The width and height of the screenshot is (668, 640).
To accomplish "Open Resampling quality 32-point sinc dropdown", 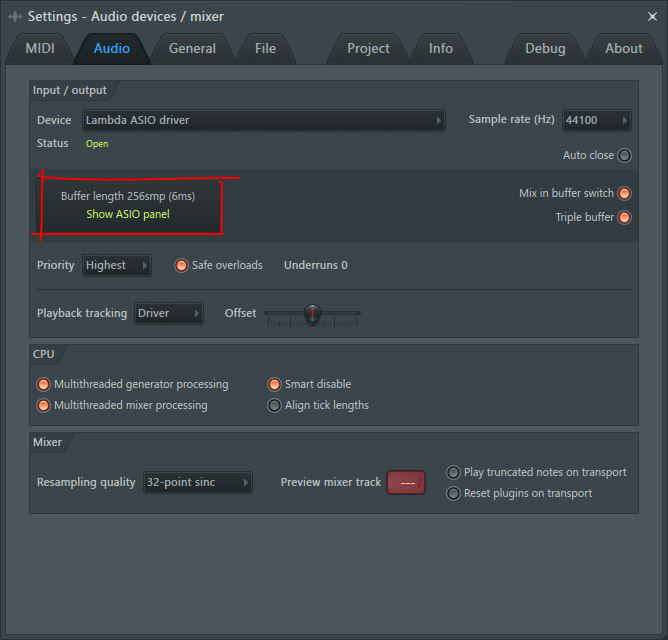I will (198, 482).
